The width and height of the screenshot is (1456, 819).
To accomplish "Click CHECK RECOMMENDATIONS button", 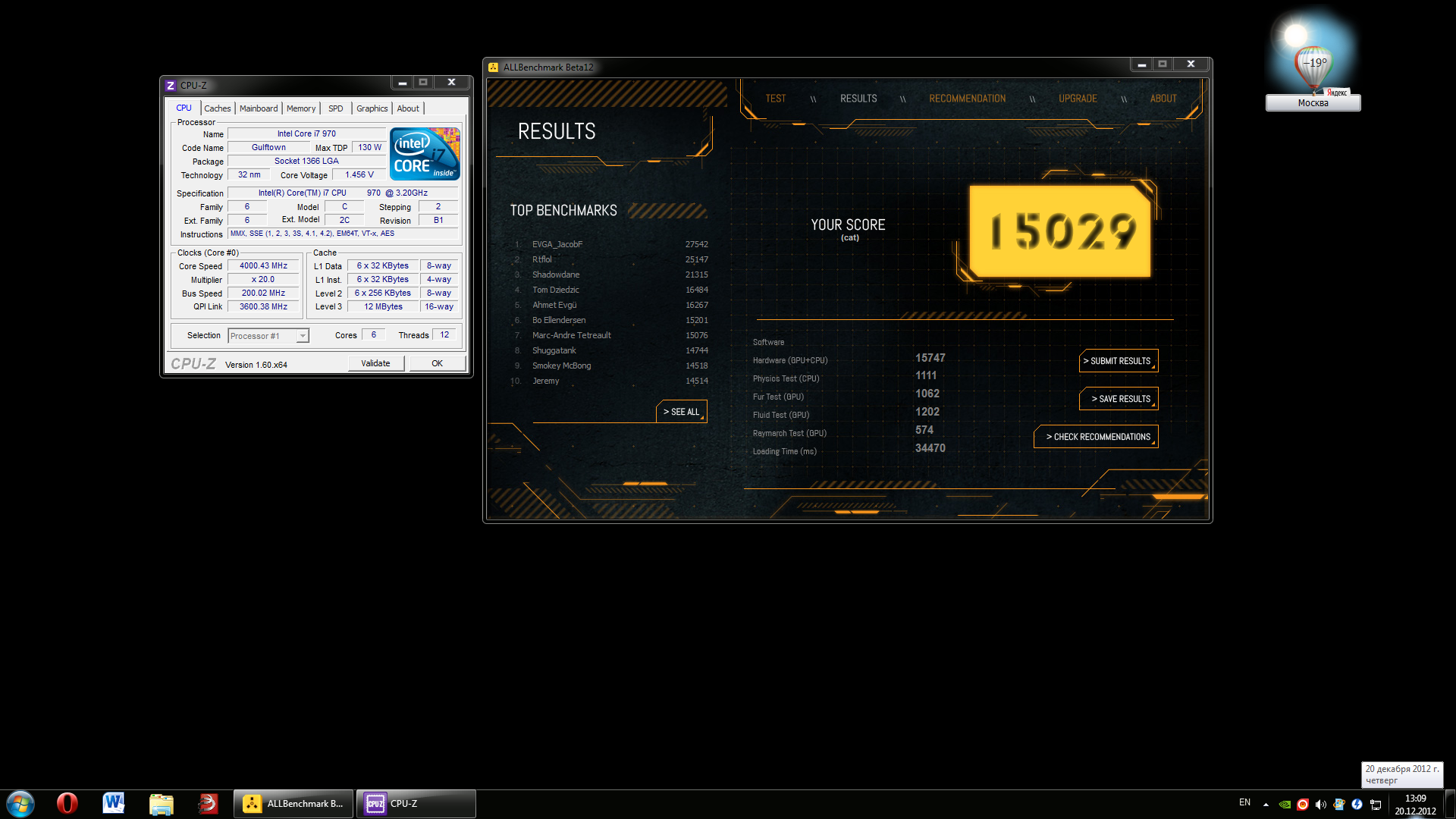I will [1096, 437].
